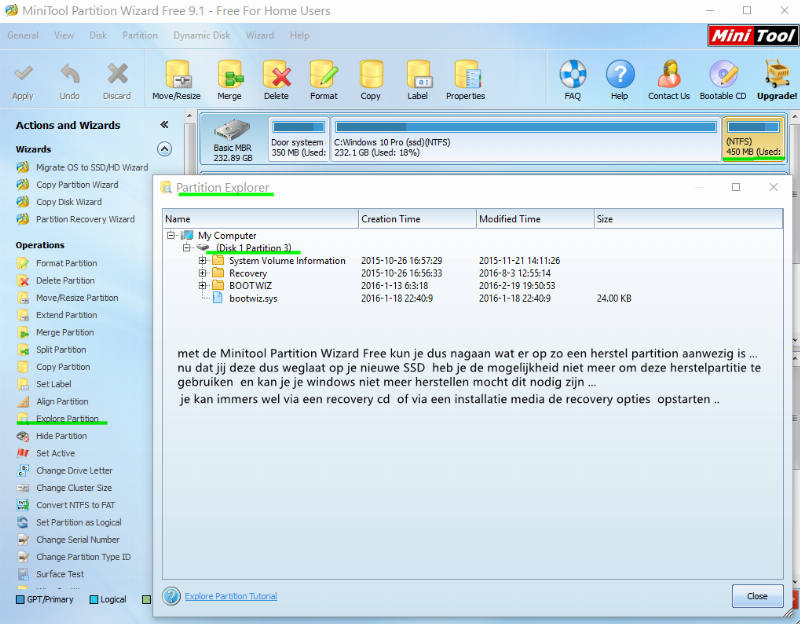Image resolution: width=800 pixels, height=624 pixels.
Task: Click Change Partition Type ID
Action: click(83, 557)
